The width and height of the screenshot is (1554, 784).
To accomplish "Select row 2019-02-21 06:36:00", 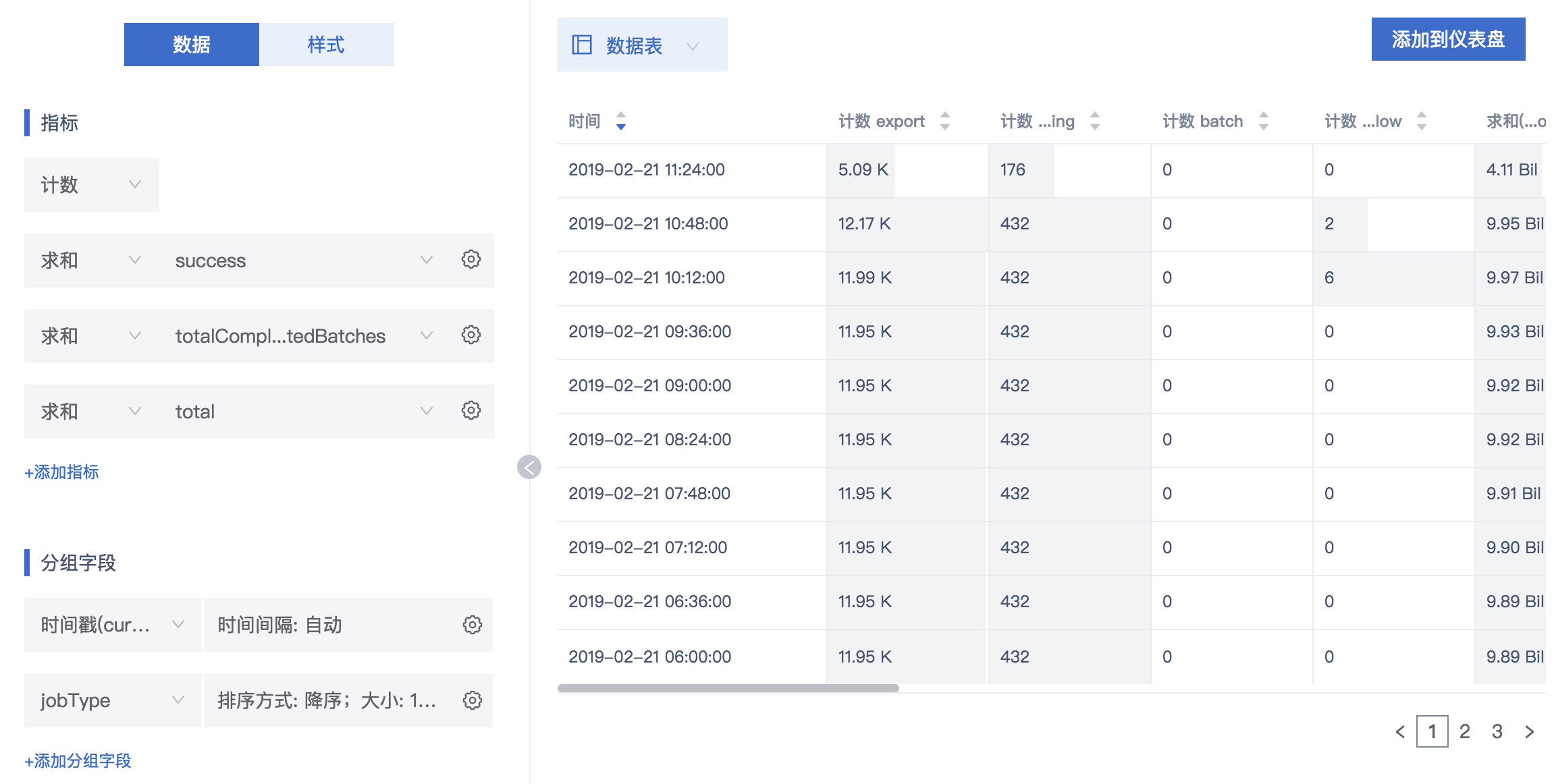I will (1052, 602).
